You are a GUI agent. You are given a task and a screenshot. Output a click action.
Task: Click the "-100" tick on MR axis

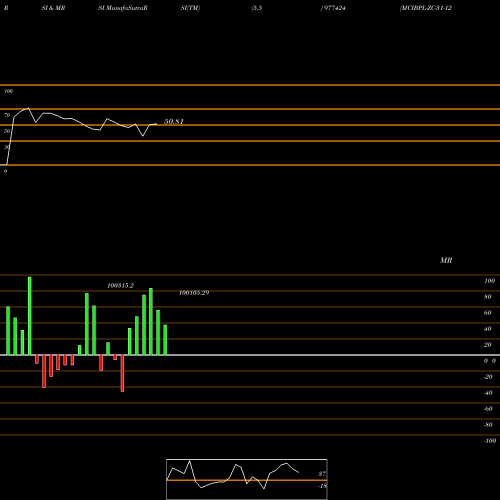(490, 441)
